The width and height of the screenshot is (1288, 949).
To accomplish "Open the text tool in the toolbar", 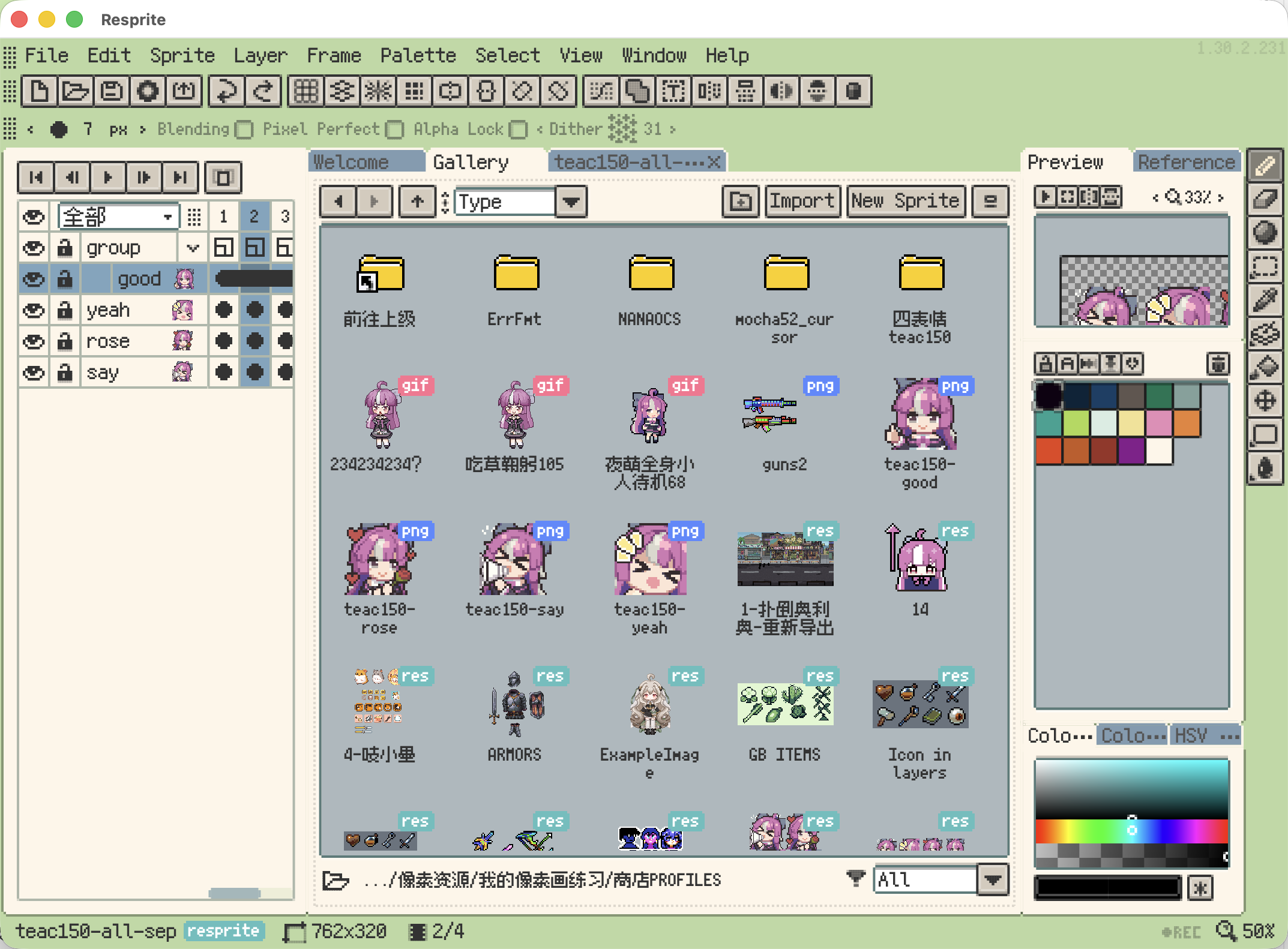I will pos(673,91).
